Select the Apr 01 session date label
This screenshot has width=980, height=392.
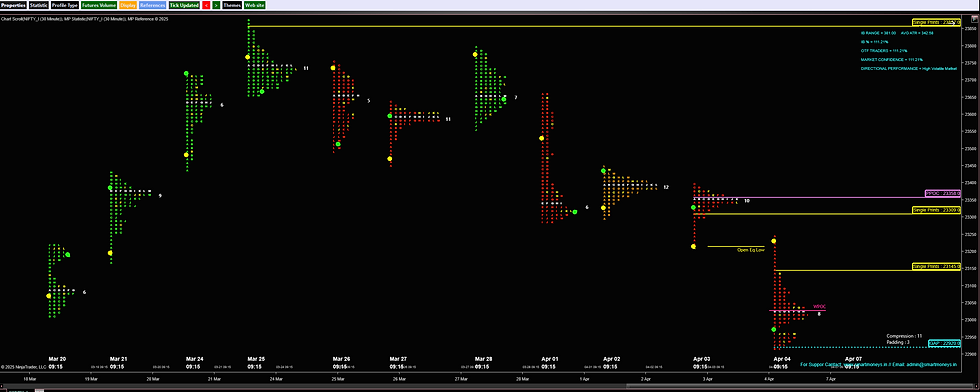tap(550, 359)
